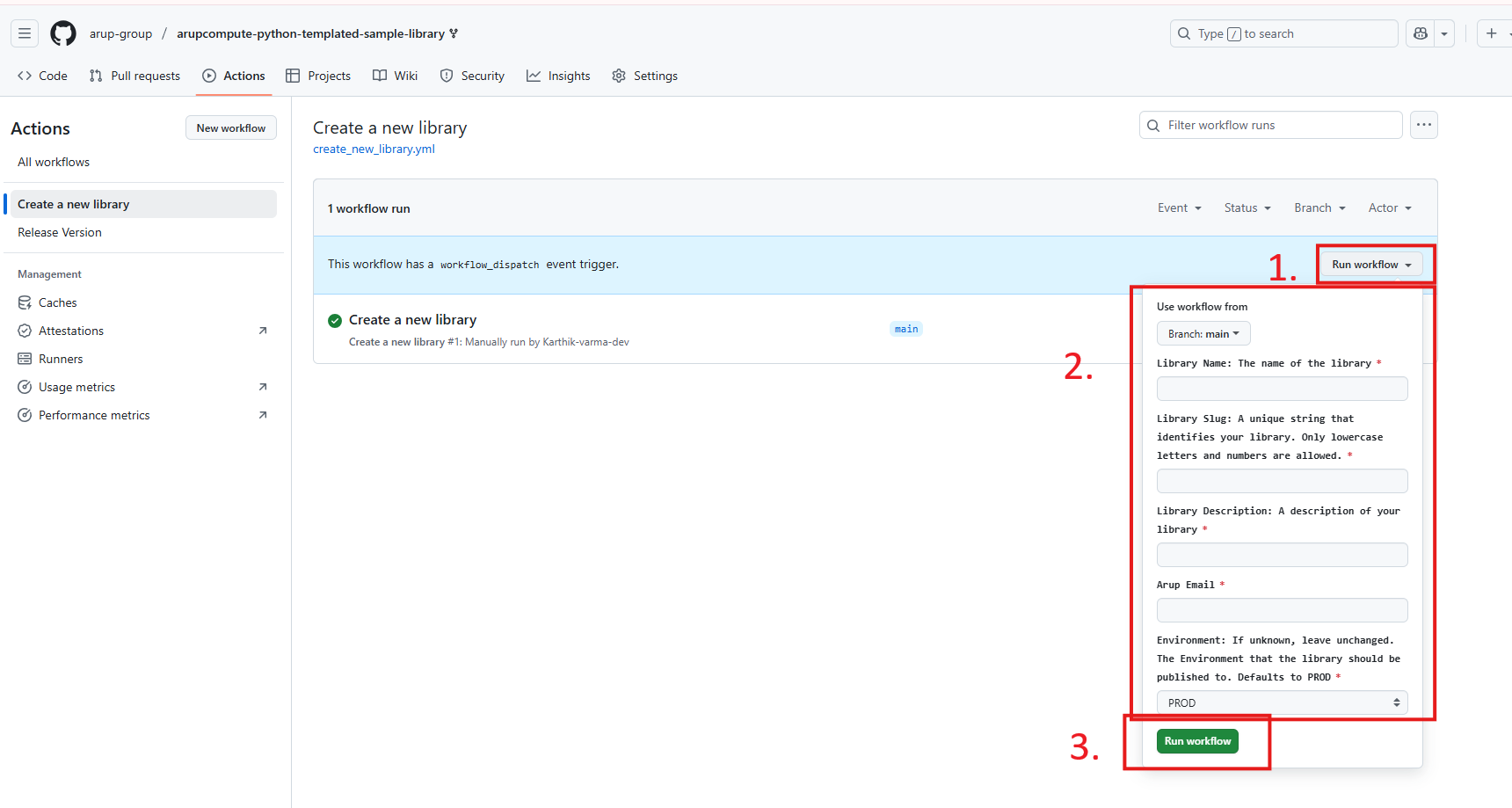Viewport: 1512px width, 808px height.
Task: Expand the Branch filter dropdown
Action: point(1319,207)
